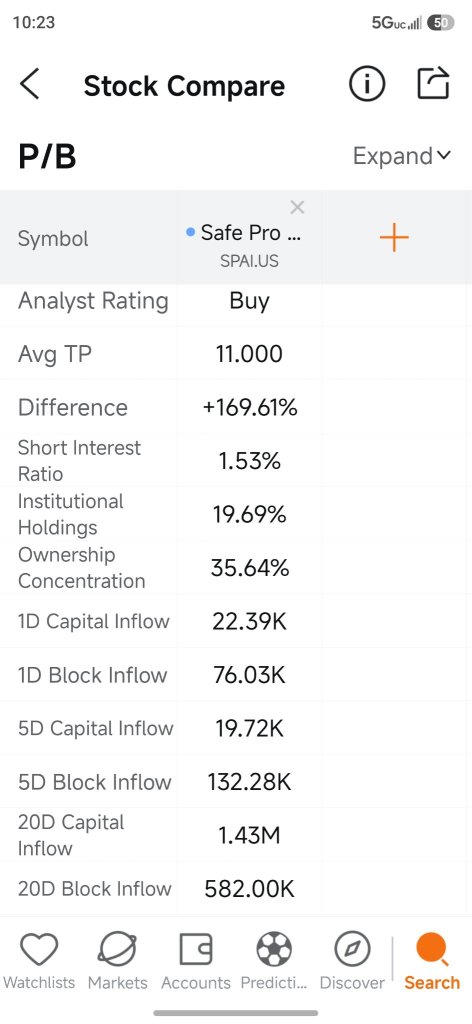Open the Predictions soccer ball icon
472x1024 pixels.
[x=274, y=949]
